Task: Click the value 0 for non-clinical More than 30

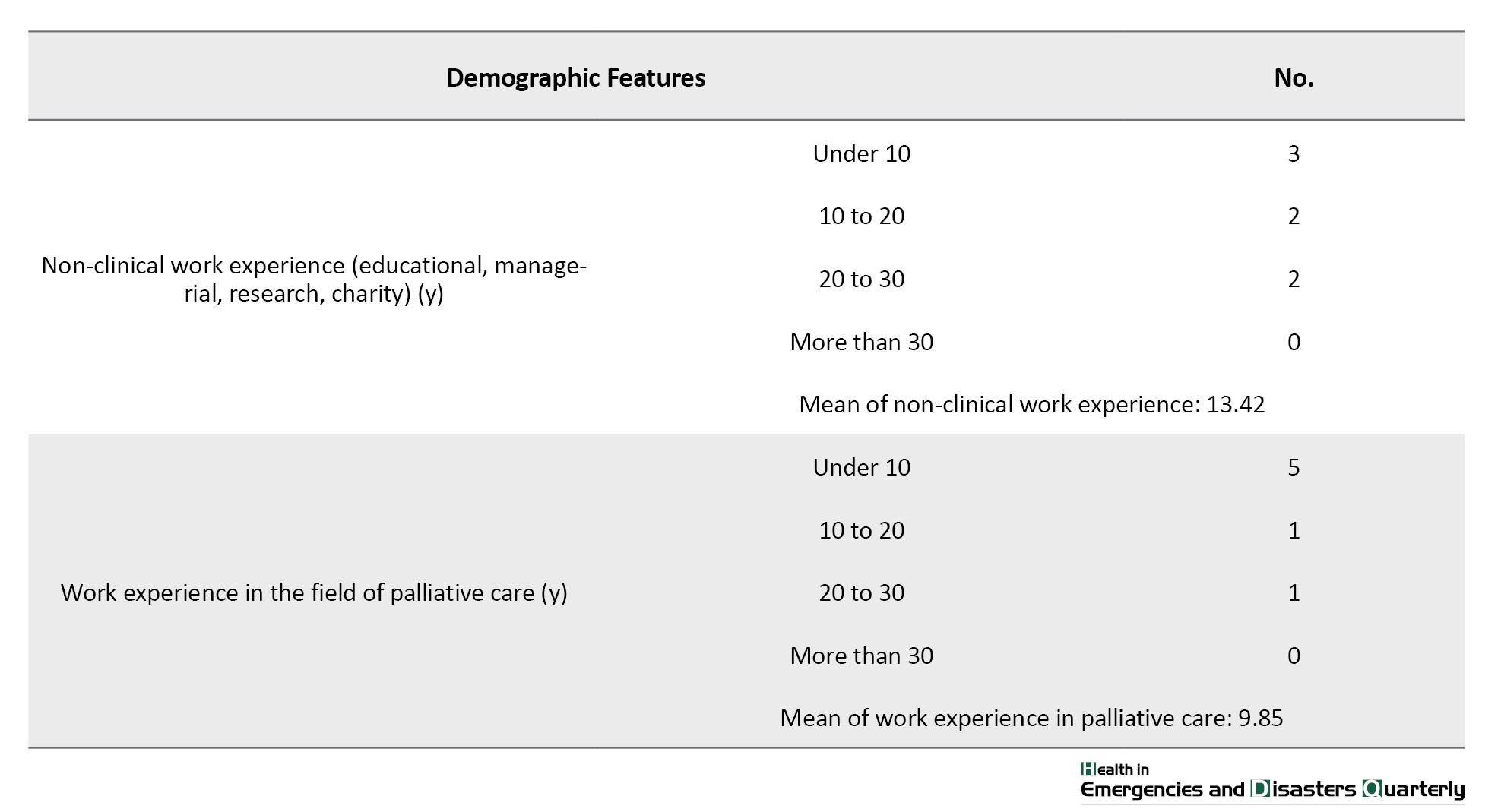Action: [x=1294, y=342]
